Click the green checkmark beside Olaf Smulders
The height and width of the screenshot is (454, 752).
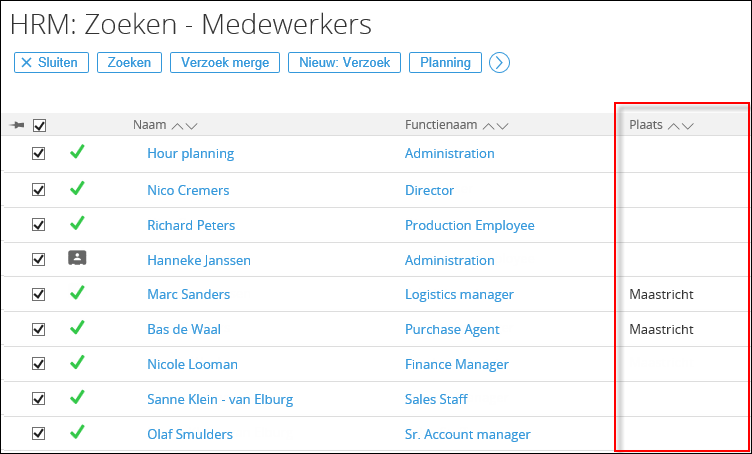click(77, 432)
